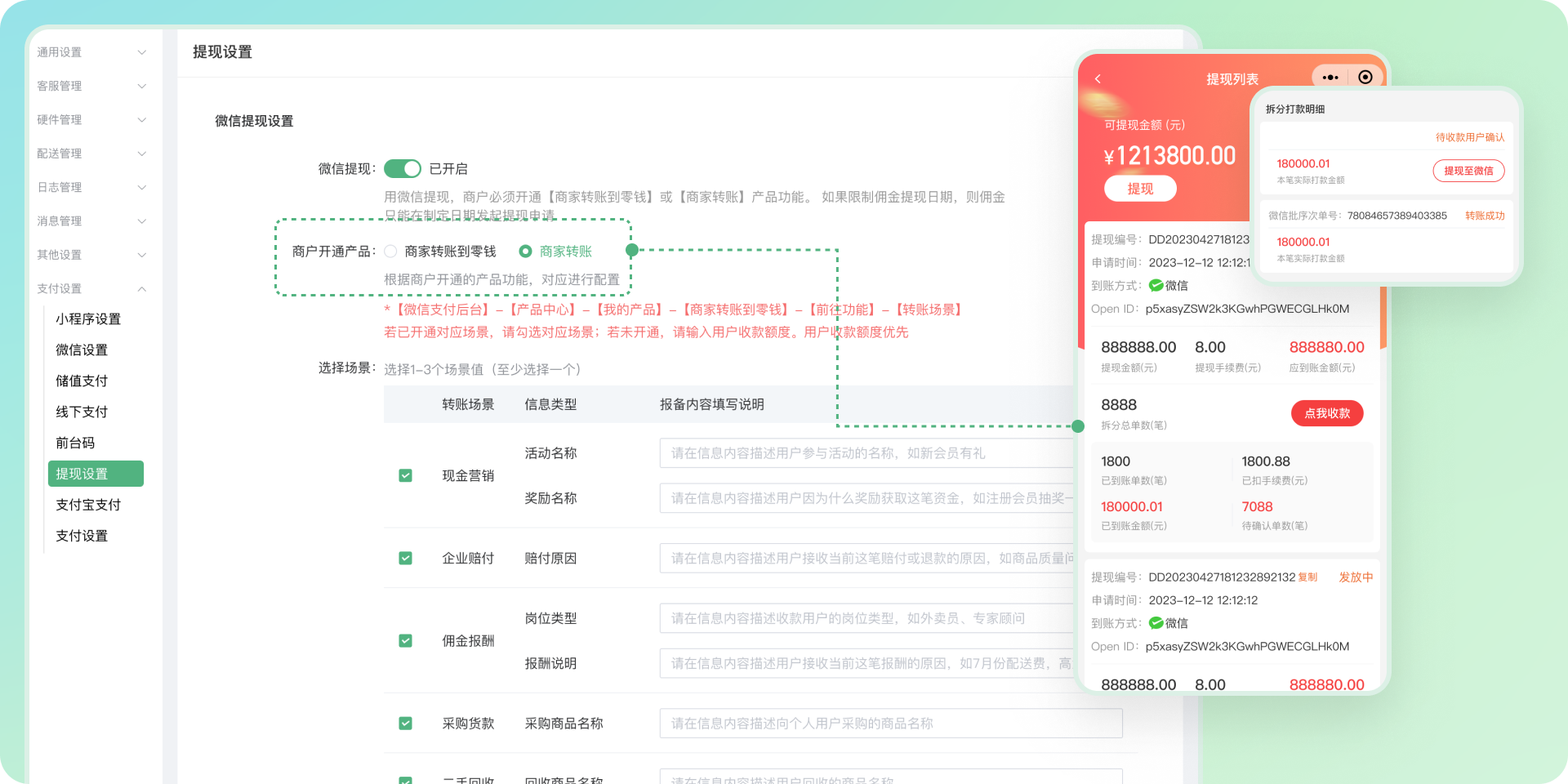The width and height of the screenshot is (1568, 784).
Task: Click into the 采购商品名称 input field
Action: 891,723
